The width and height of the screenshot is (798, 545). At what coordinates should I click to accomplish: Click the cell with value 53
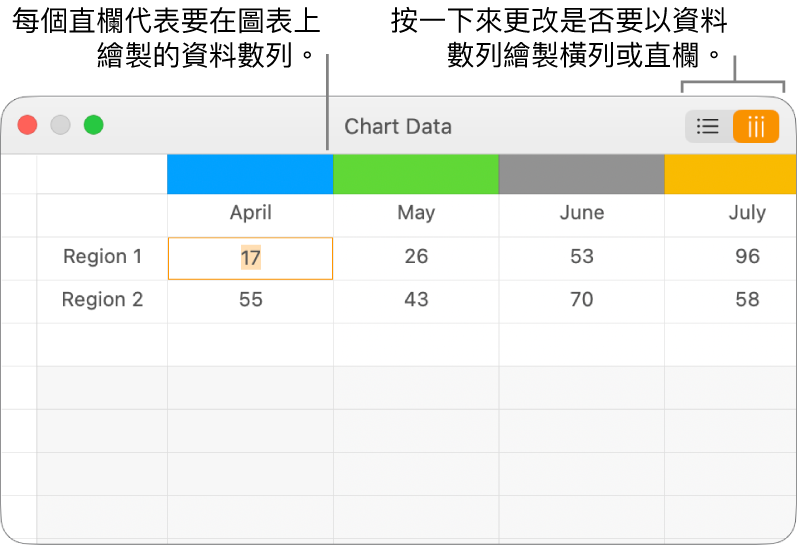click(x=581, y=257)
